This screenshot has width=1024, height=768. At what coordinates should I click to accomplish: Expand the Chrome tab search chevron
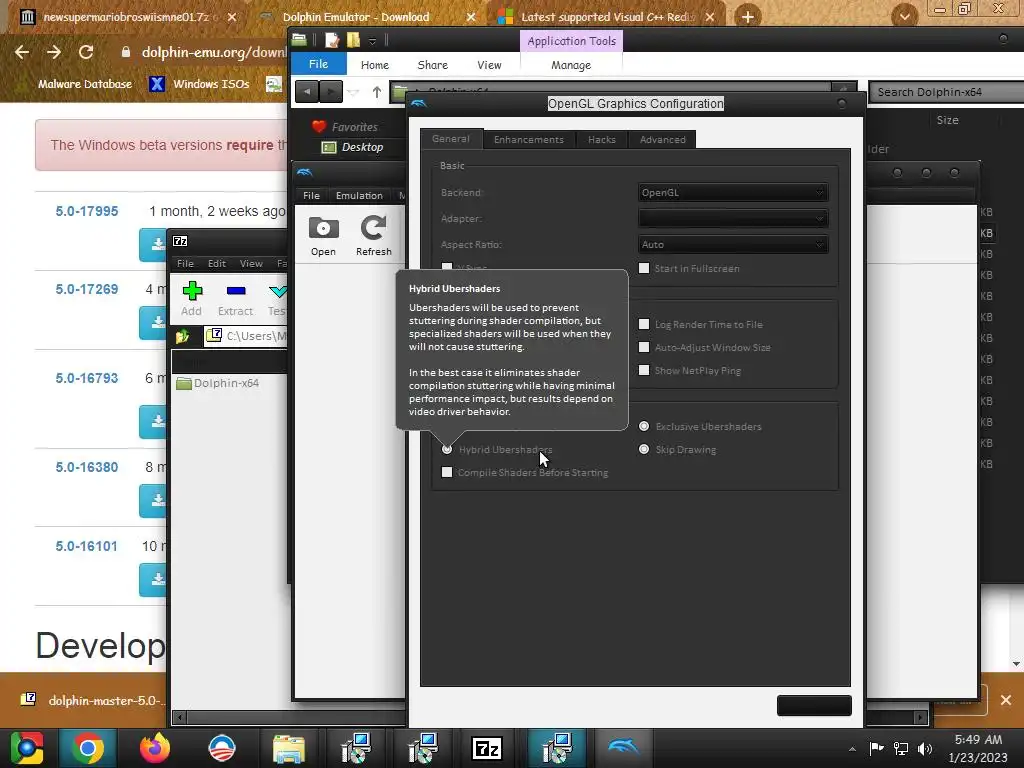click(904, 16)
